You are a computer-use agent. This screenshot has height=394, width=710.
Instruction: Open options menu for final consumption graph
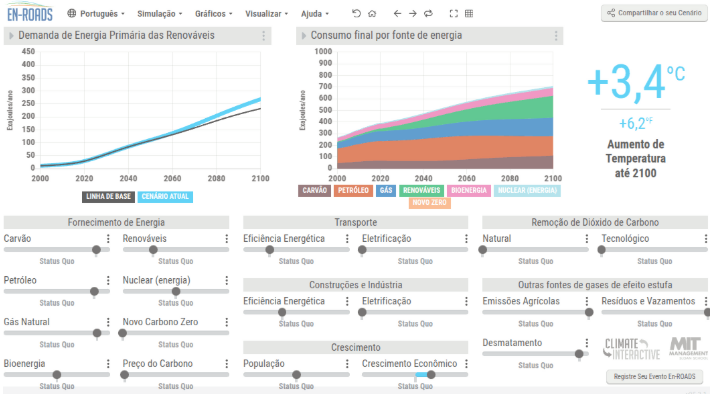pos(556,36)
